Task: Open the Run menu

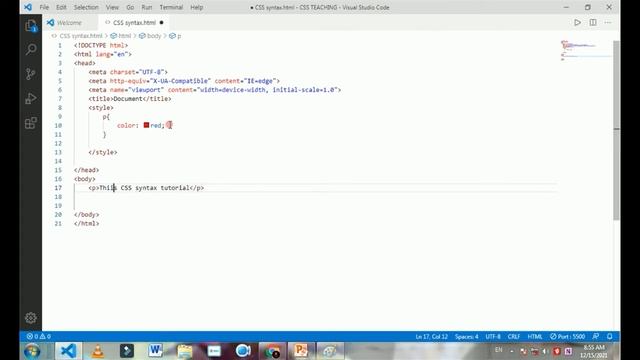Action: click(x=147, y=7)
